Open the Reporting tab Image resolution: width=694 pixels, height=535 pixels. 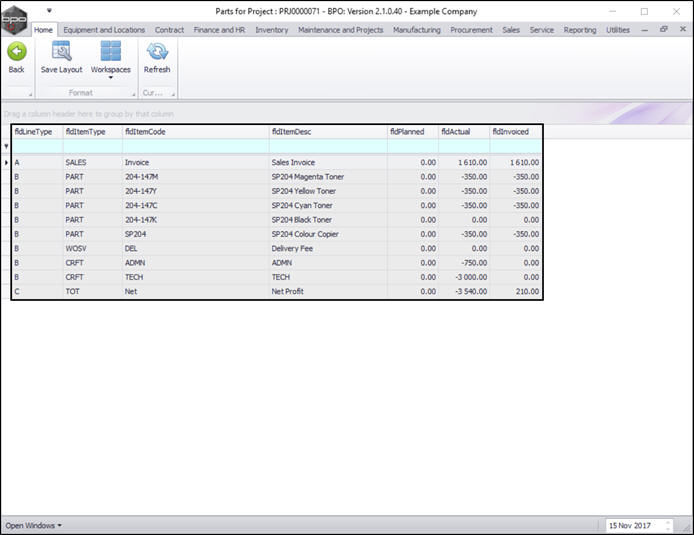pos(580,30)
